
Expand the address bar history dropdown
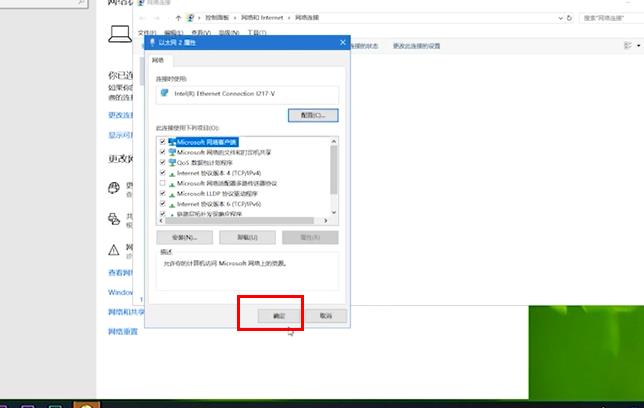point(560,18)
